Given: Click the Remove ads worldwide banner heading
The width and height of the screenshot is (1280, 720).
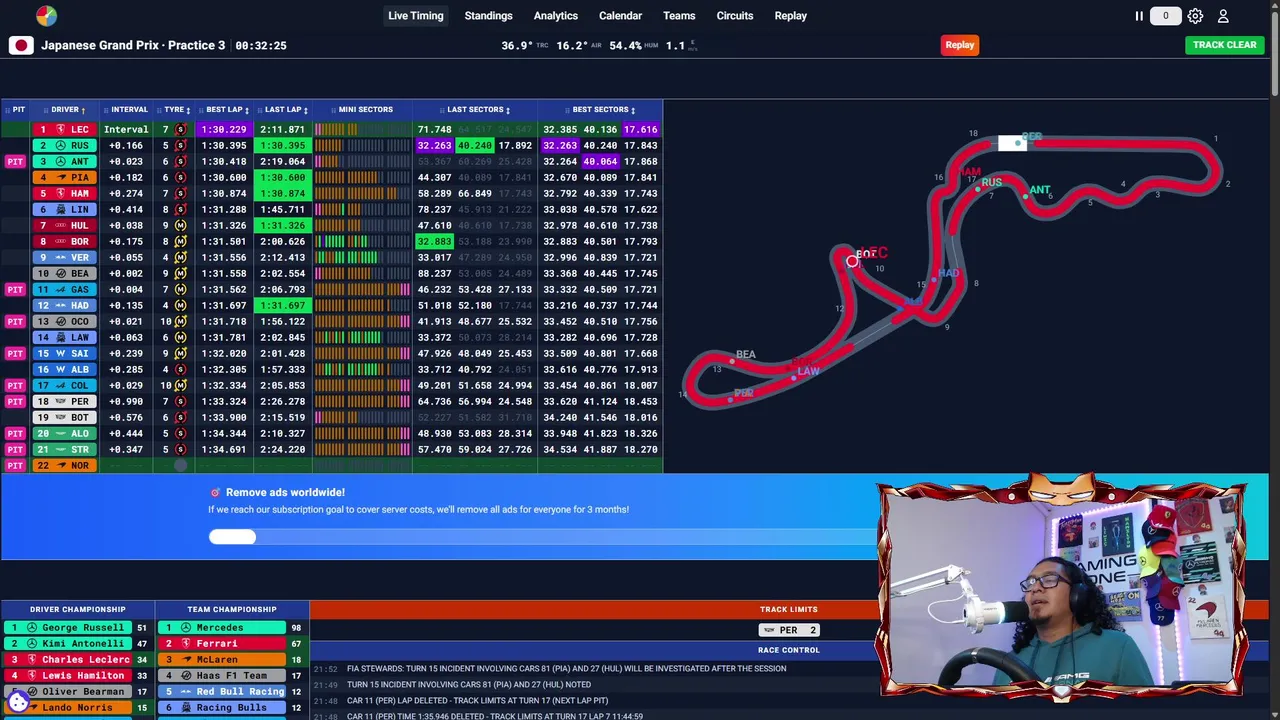Looking at the screenshot, I should (x=285, y=492).
